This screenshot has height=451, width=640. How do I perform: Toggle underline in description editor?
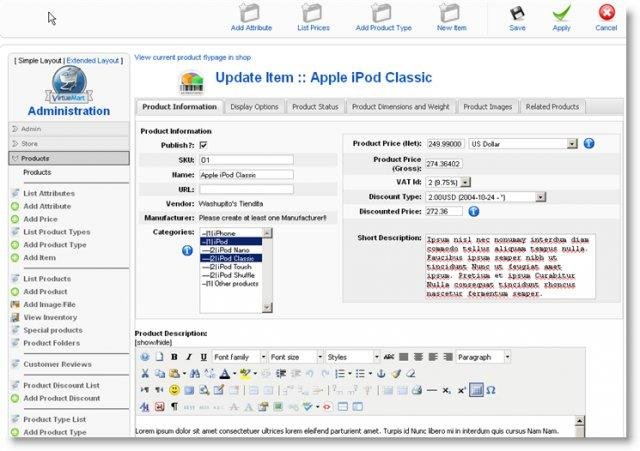(203, 357)
